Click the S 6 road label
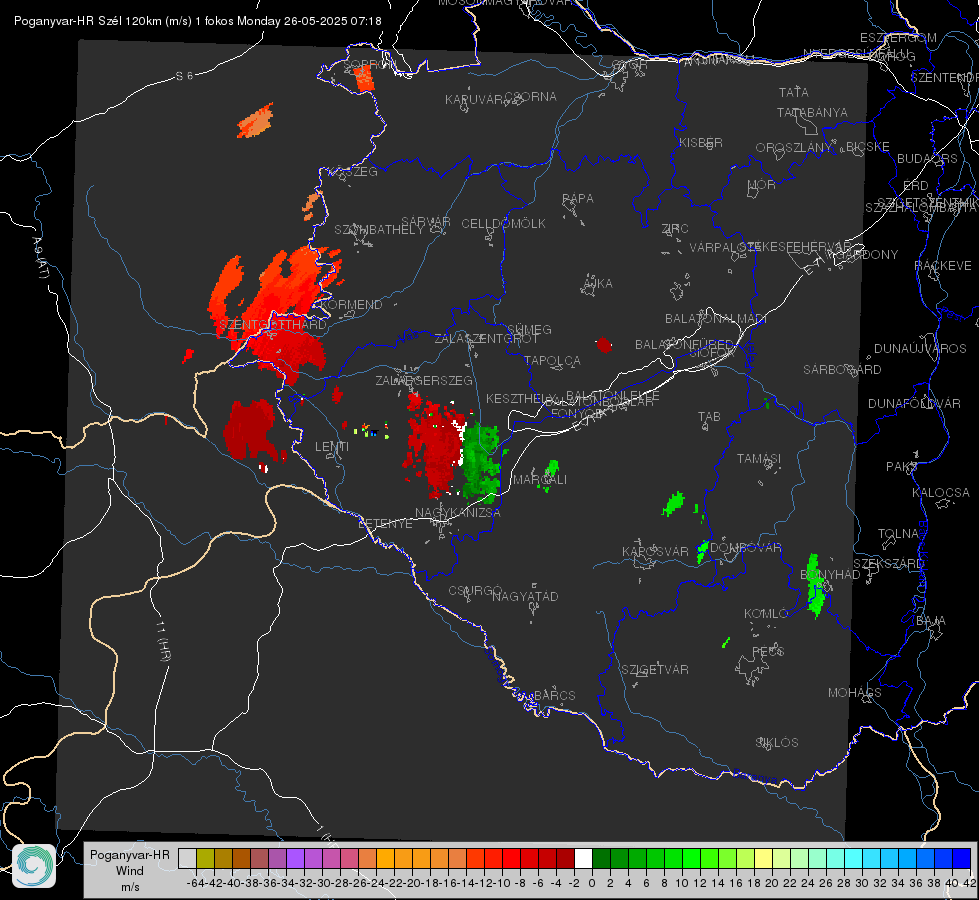 [184, 76]
